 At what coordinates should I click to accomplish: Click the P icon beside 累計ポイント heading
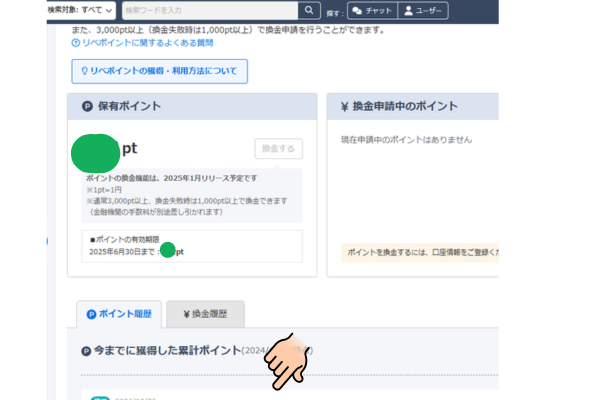86,351
